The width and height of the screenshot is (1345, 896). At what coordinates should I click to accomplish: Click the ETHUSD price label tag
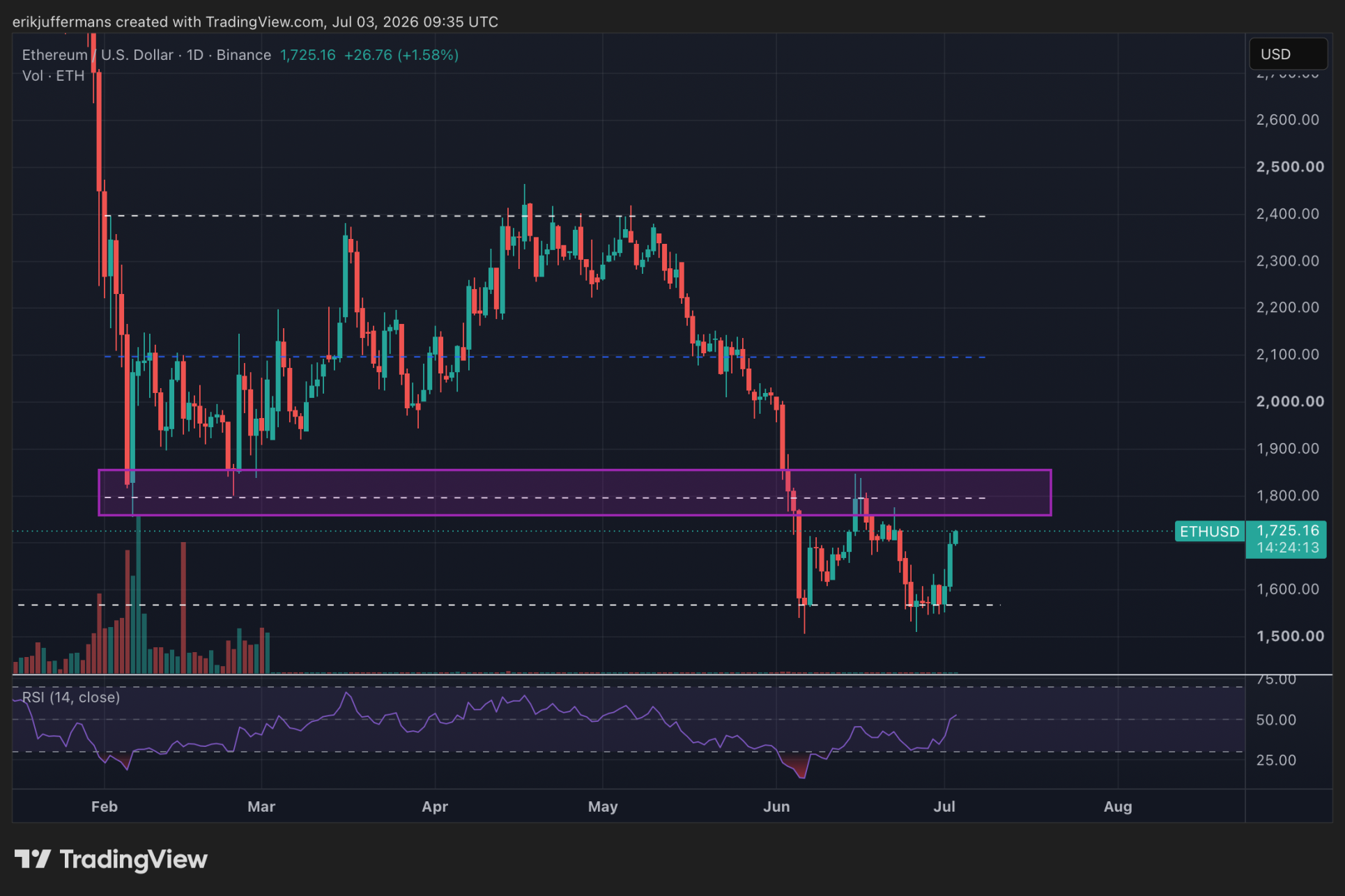(x=1209, y=532)
